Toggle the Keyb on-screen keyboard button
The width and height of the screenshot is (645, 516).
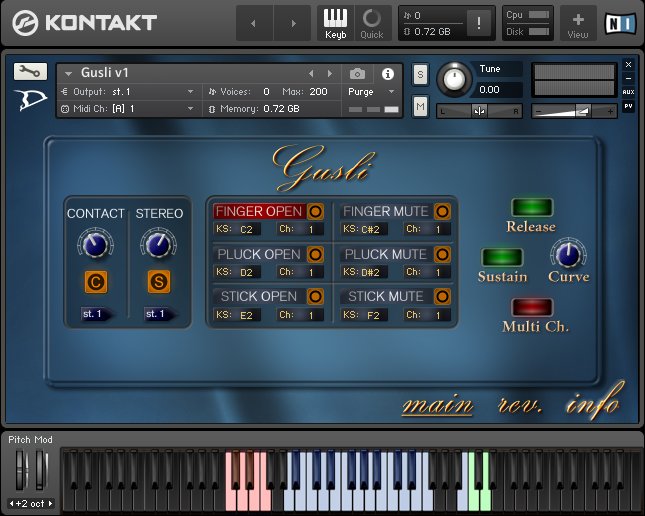[335, 23]
